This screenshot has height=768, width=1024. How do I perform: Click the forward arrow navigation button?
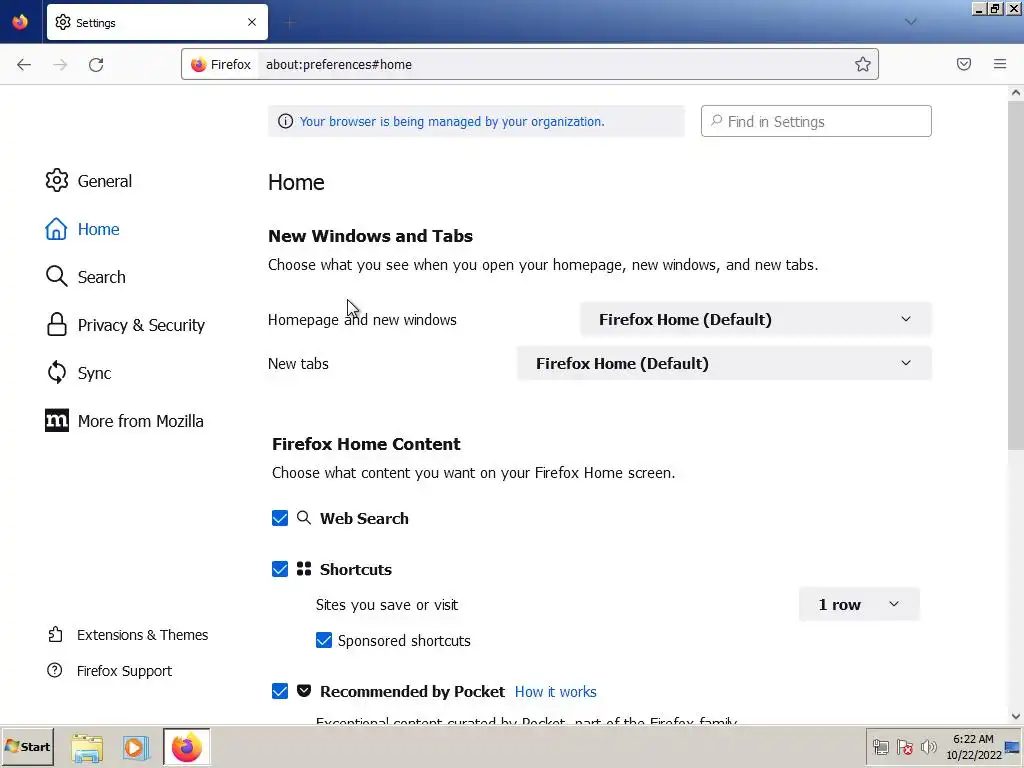60,65
